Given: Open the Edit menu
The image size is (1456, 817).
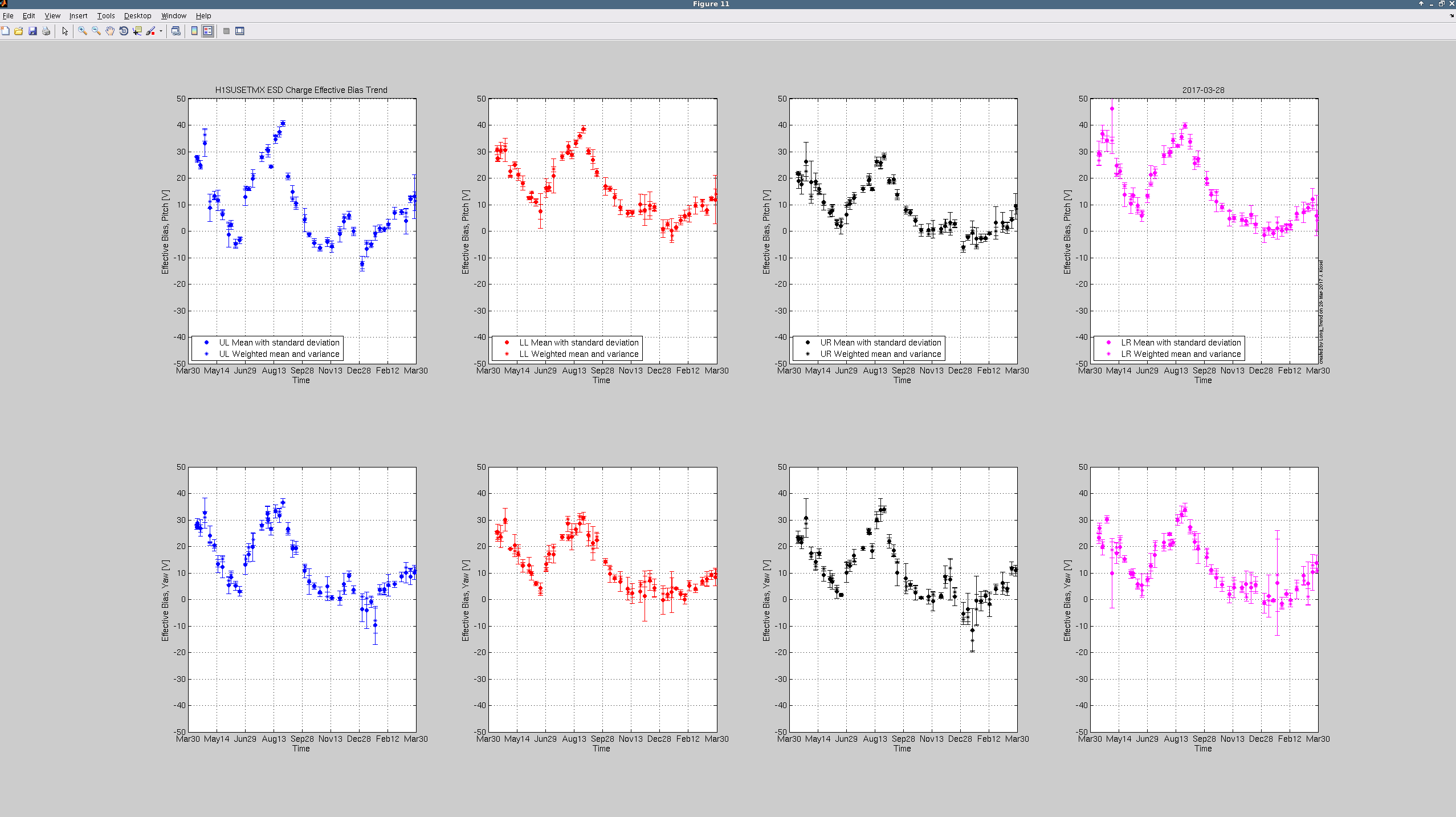Looking at the screenshot, I should tap(28, 16).
